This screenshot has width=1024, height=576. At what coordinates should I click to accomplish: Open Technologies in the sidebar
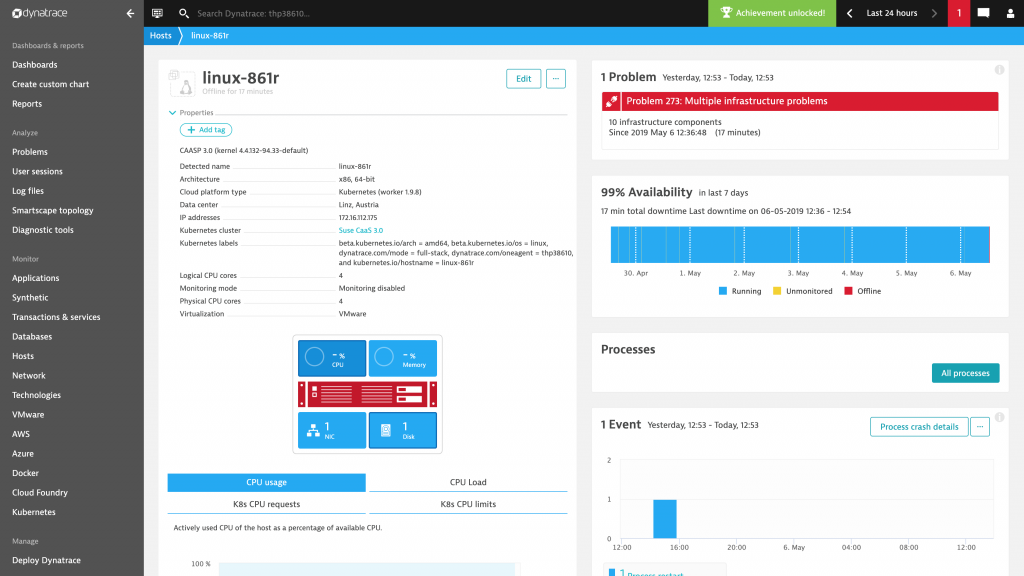pyautogui.click(x=36, y=396)
